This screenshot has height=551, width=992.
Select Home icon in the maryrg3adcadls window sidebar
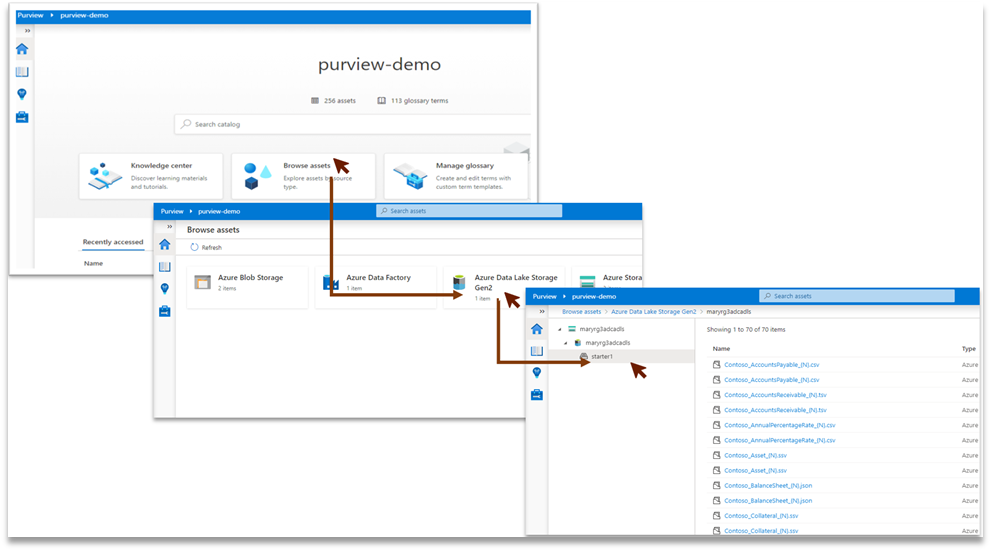(x=536, y=329)
